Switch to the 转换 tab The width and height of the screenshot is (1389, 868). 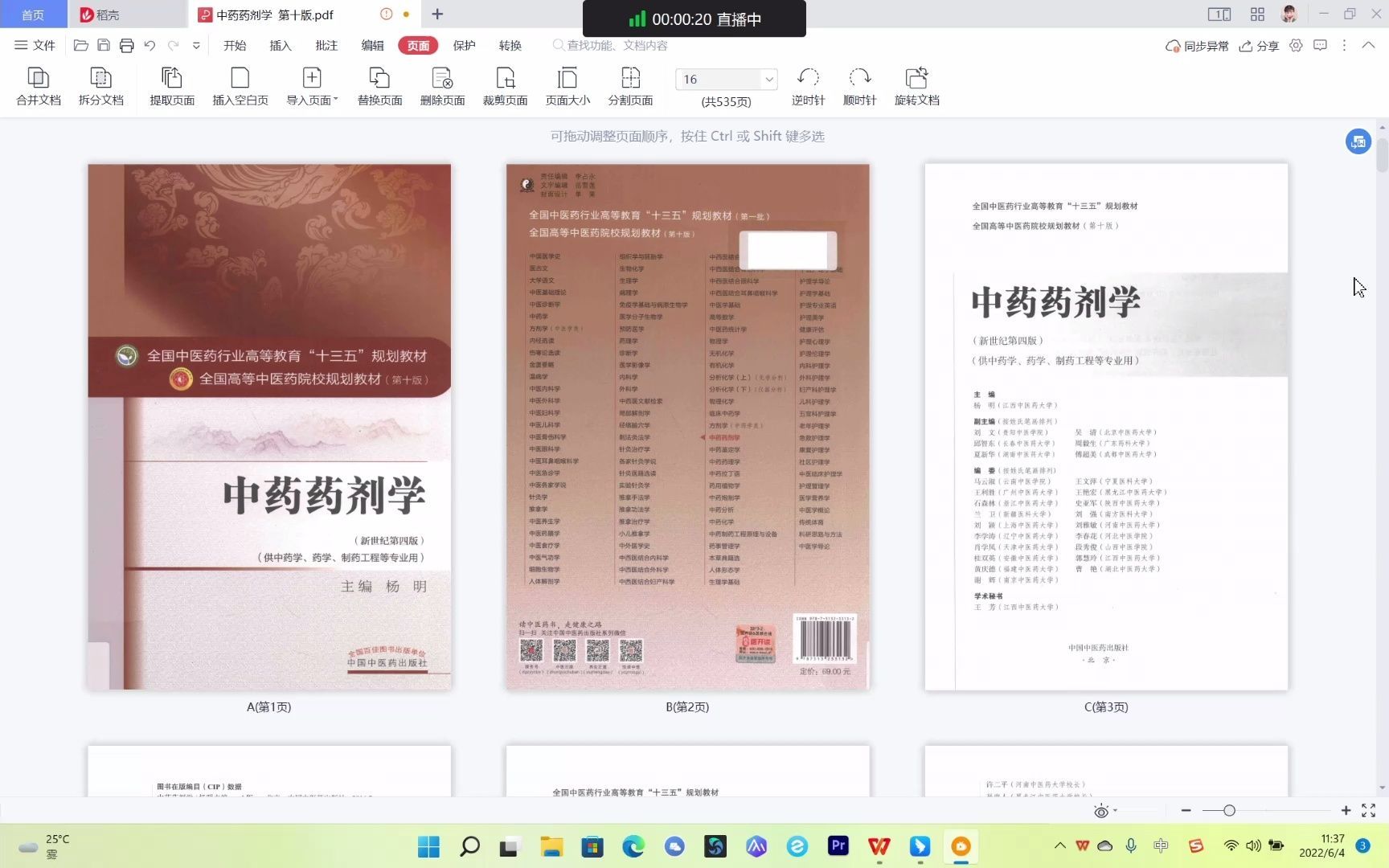pos(510,46)
